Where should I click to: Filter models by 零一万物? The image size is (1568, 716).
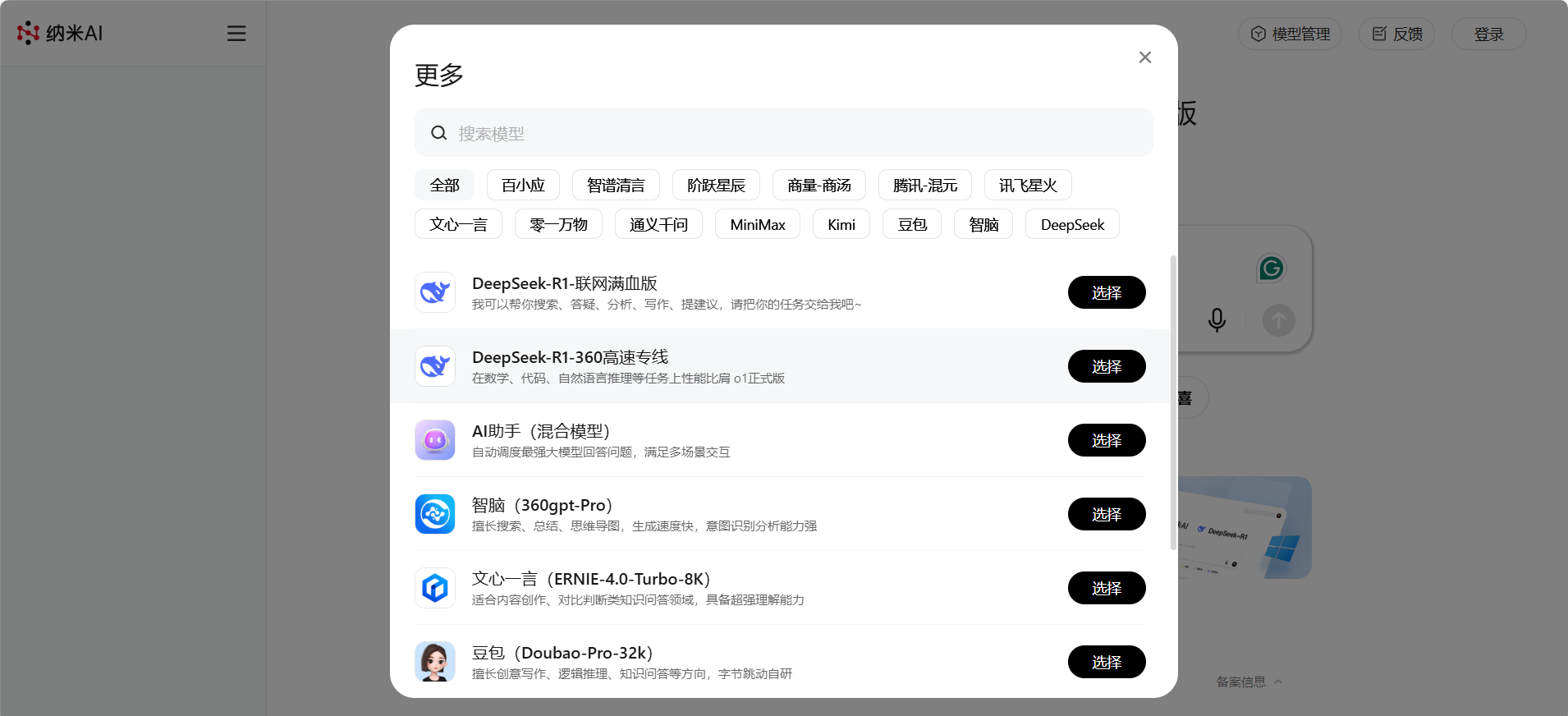point(558,224)
